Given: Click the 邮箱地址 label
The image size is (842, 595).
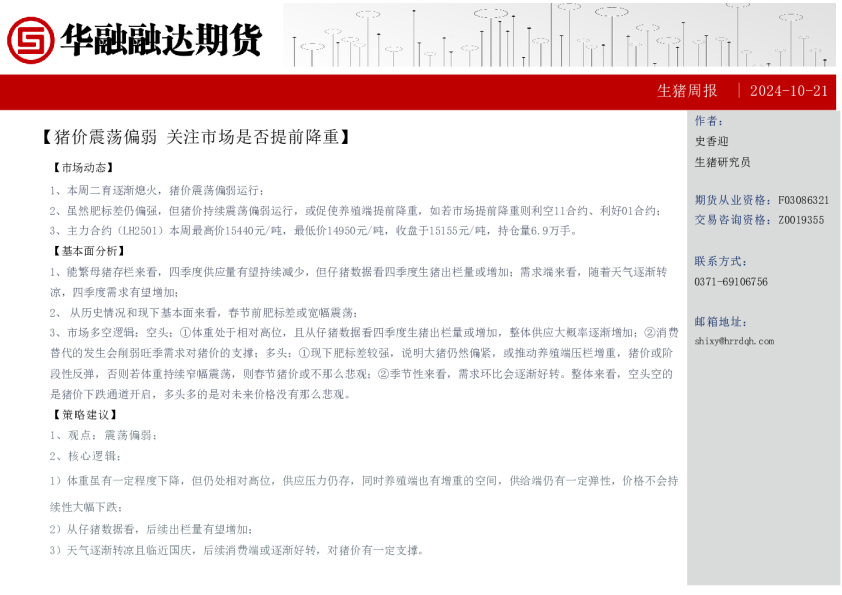Looking at the screenshot, I should (720, 322).
